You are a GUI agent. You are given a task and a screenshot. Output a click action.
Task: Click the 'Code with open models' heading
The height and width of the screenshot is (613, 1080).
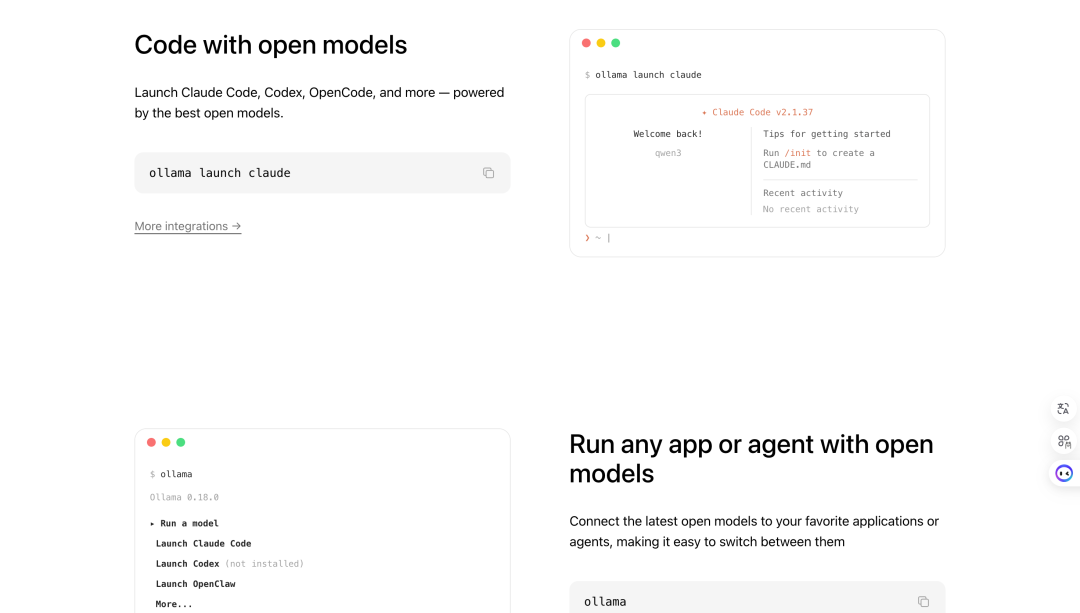[x=271, y=45]
